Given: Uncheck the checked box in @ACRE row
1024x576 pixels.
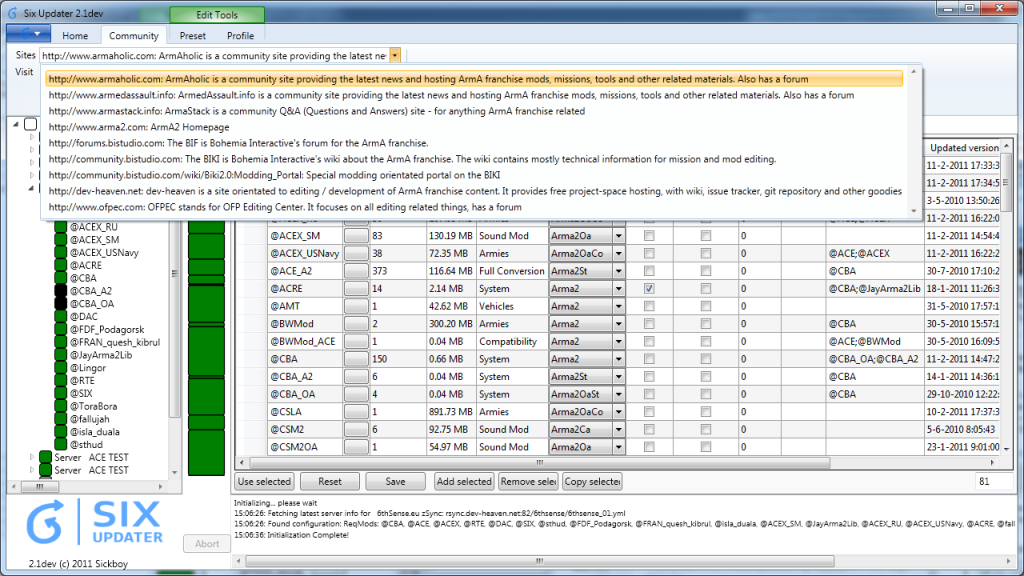Looking at the screenshot, I should coord(649,289).
